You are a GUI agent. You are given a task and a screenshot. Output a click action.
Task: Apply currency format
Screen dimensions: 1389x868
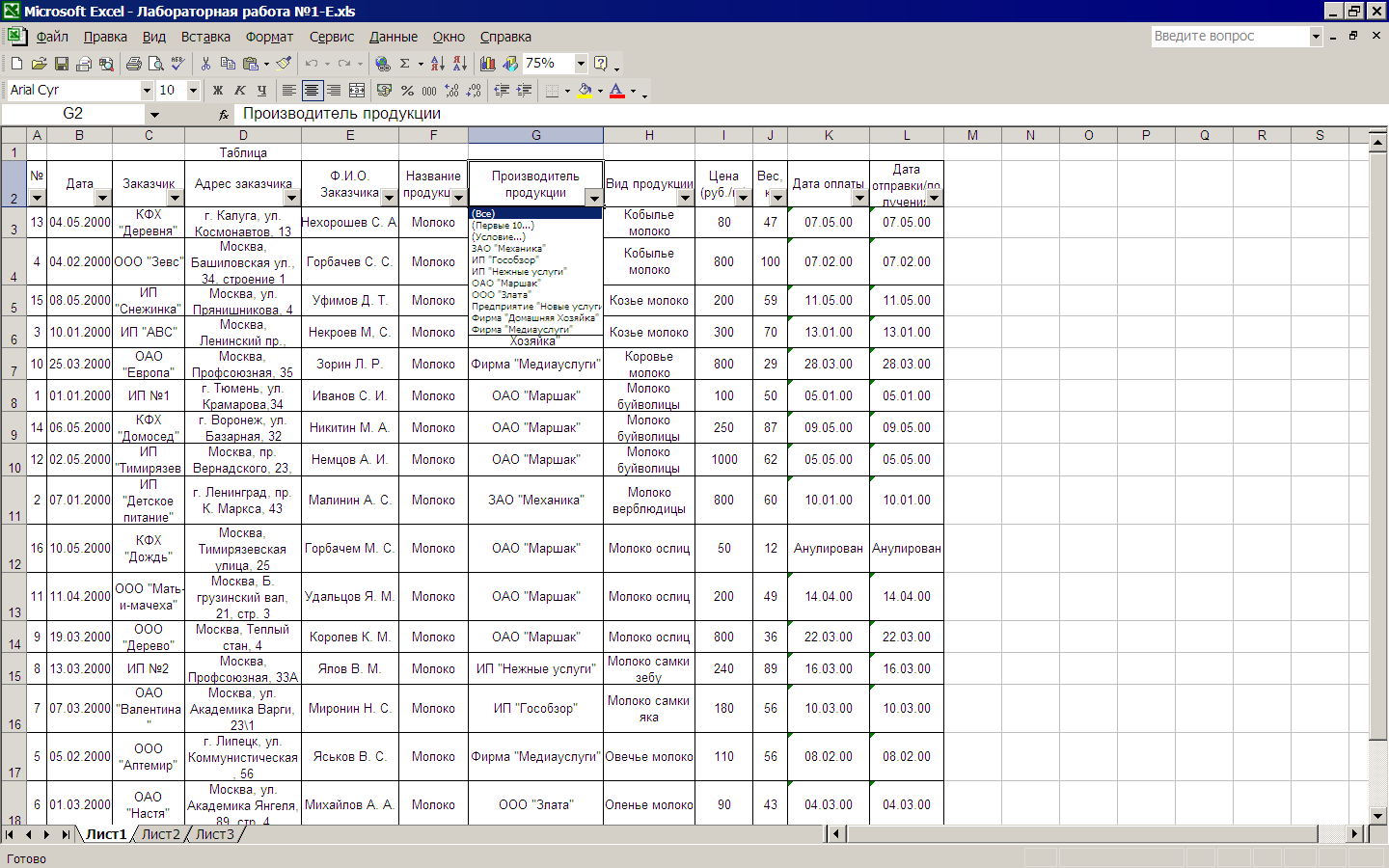click(x=385, y=90)
